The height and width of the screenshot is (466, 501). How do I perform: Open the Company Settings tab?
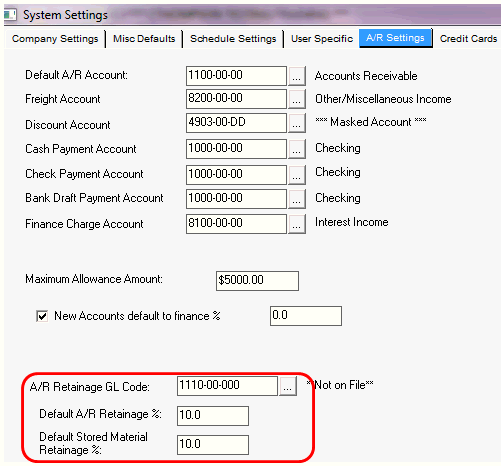tap(55, 39)
